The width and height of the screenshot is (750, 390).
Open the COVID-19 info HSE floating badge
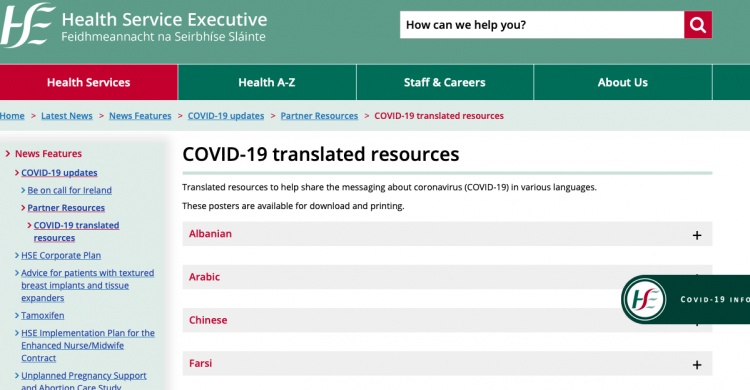pos(685,300)
